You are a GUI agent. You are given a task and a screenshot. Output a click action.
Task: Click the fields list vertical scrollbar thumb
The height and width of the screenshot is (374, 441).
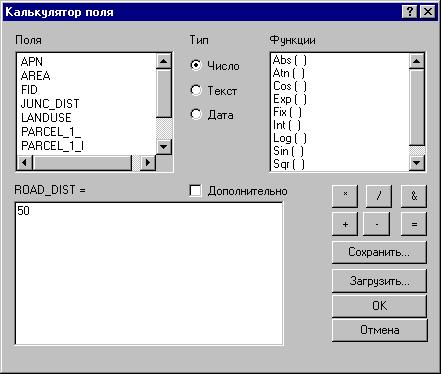point(164,93)
